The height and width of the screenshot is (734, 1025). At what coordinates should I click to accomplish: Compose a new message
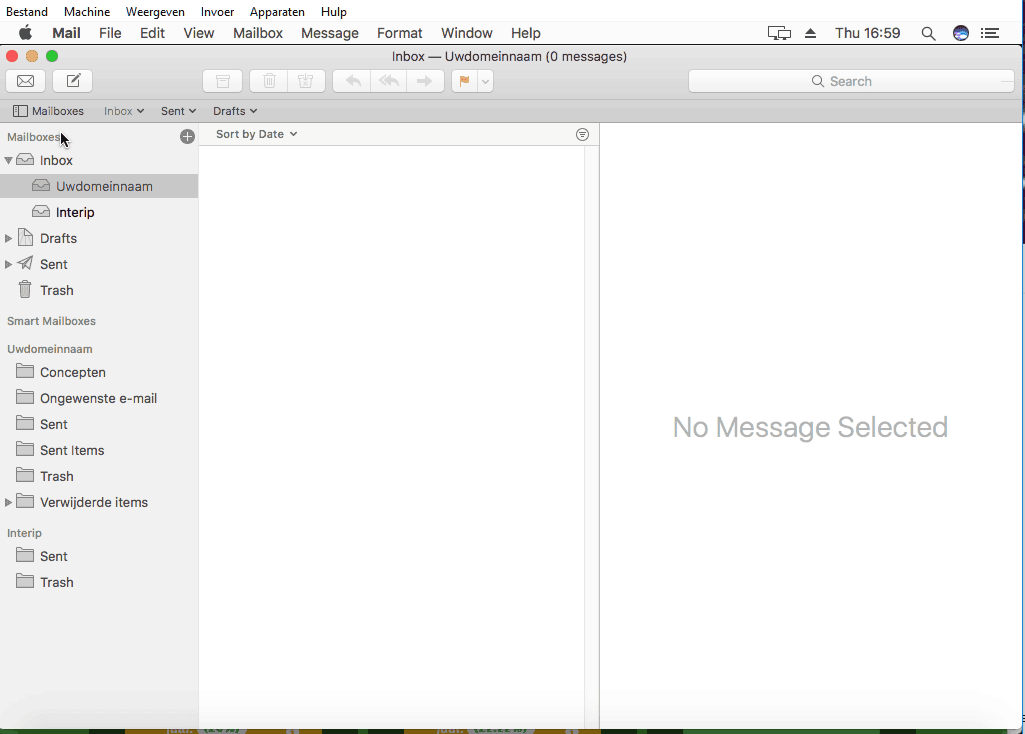click(73, 81)
